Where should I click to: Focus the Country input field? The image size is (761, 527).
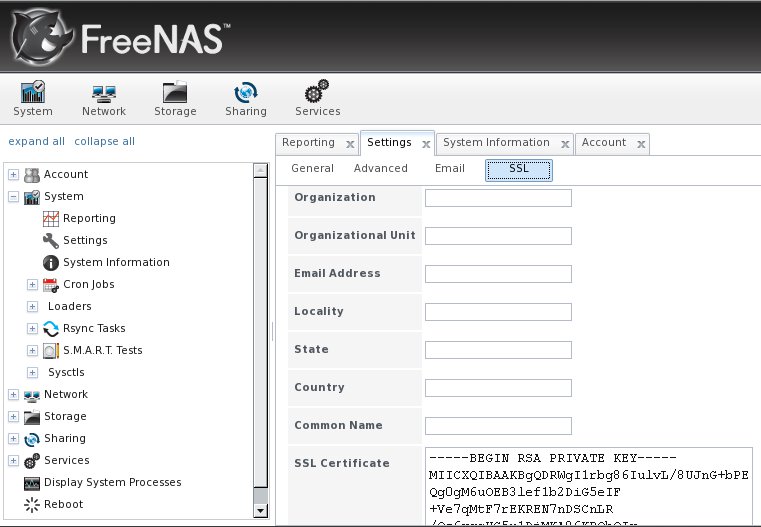click(x=498, y=388)
